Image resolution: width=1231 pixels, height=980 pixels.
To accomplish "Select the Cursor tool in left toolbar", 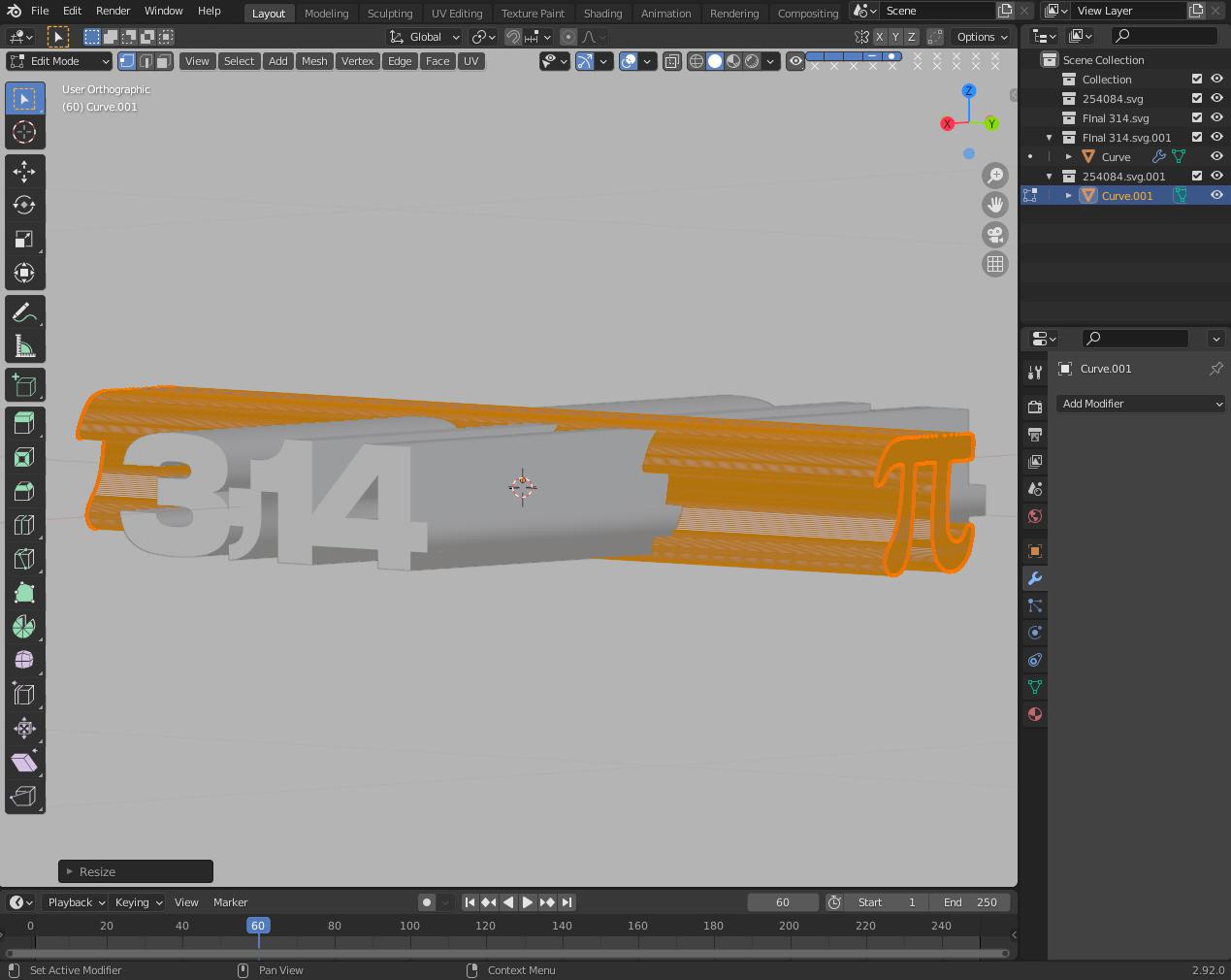I will tap(24, 132).
